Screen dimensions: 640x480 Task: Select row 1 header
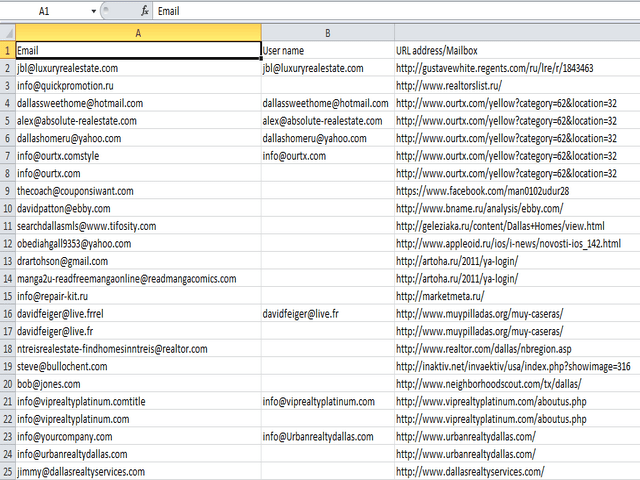point(6,50)
